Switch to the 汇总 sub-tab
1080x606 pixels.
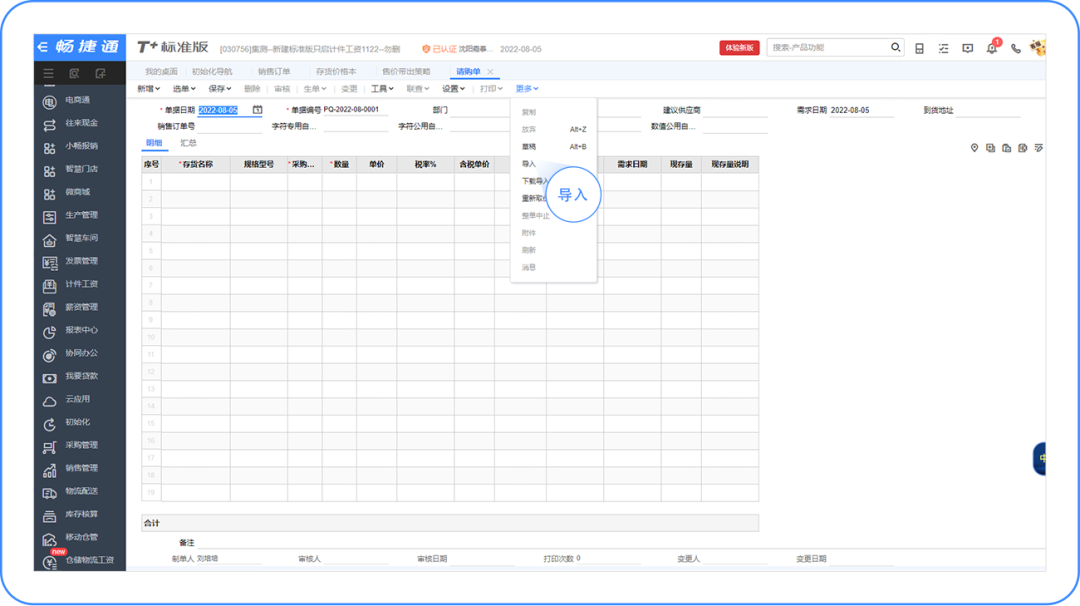click(x=188, y=143)
